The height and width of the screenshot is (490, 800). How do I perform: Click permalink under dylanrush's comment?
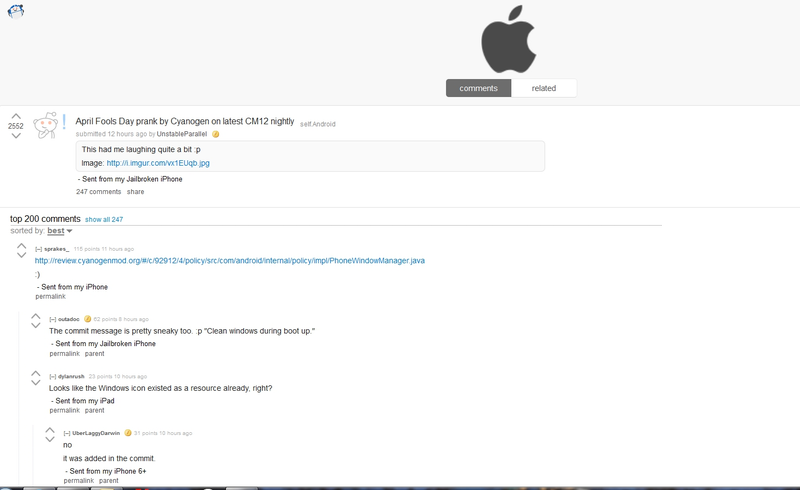tap(65, 410)
